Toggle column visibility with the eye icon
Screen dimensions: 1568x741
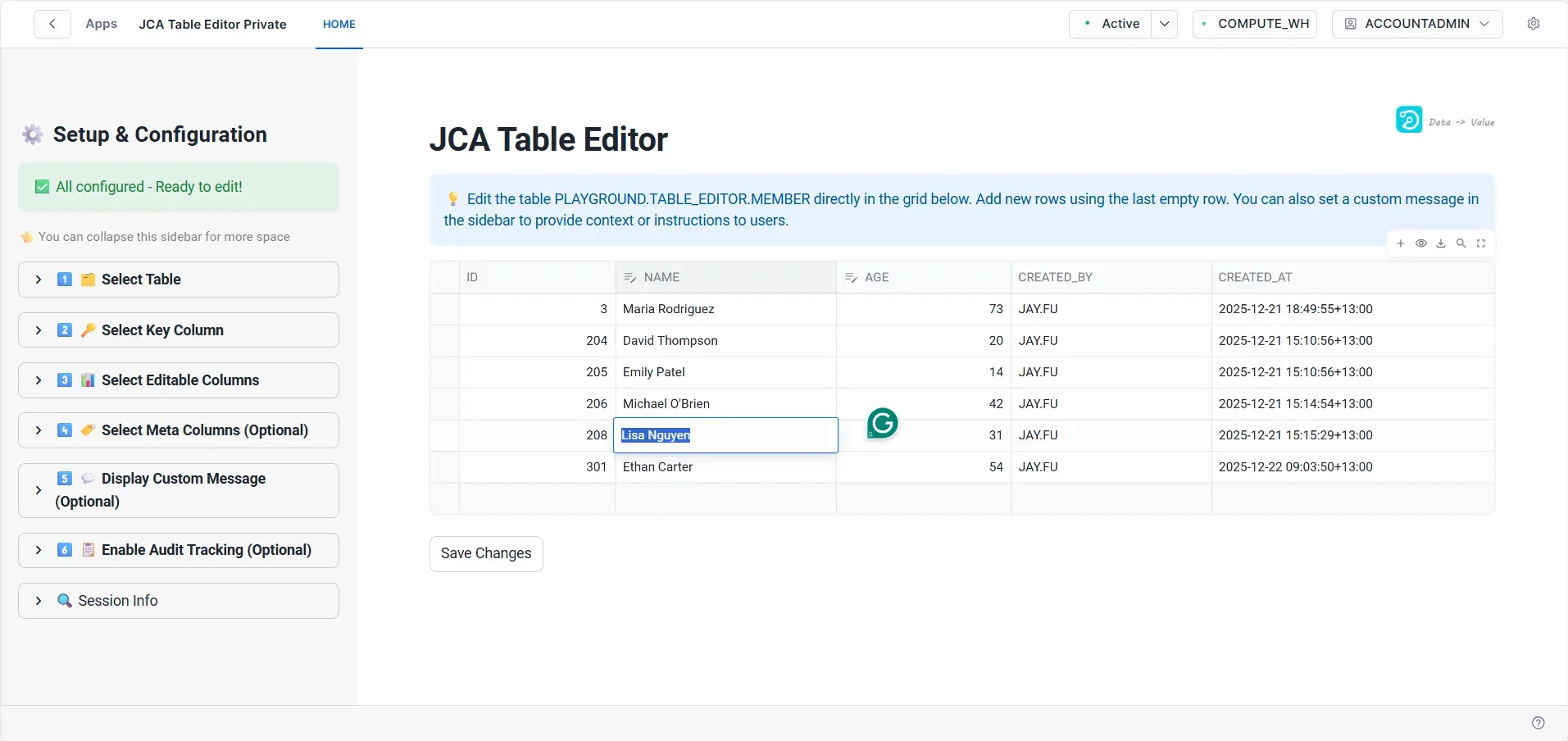point(1421,243)
